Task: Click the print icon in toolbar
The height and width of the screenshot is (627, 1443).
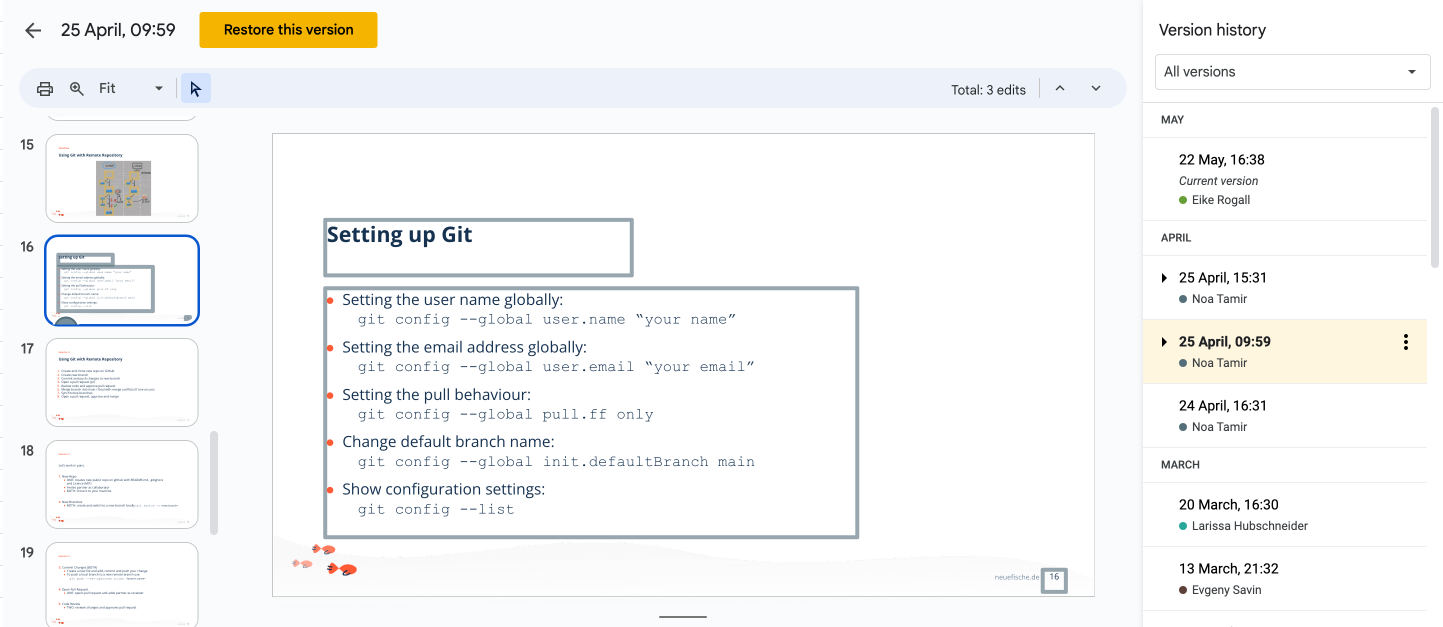Action: point(45,89)
